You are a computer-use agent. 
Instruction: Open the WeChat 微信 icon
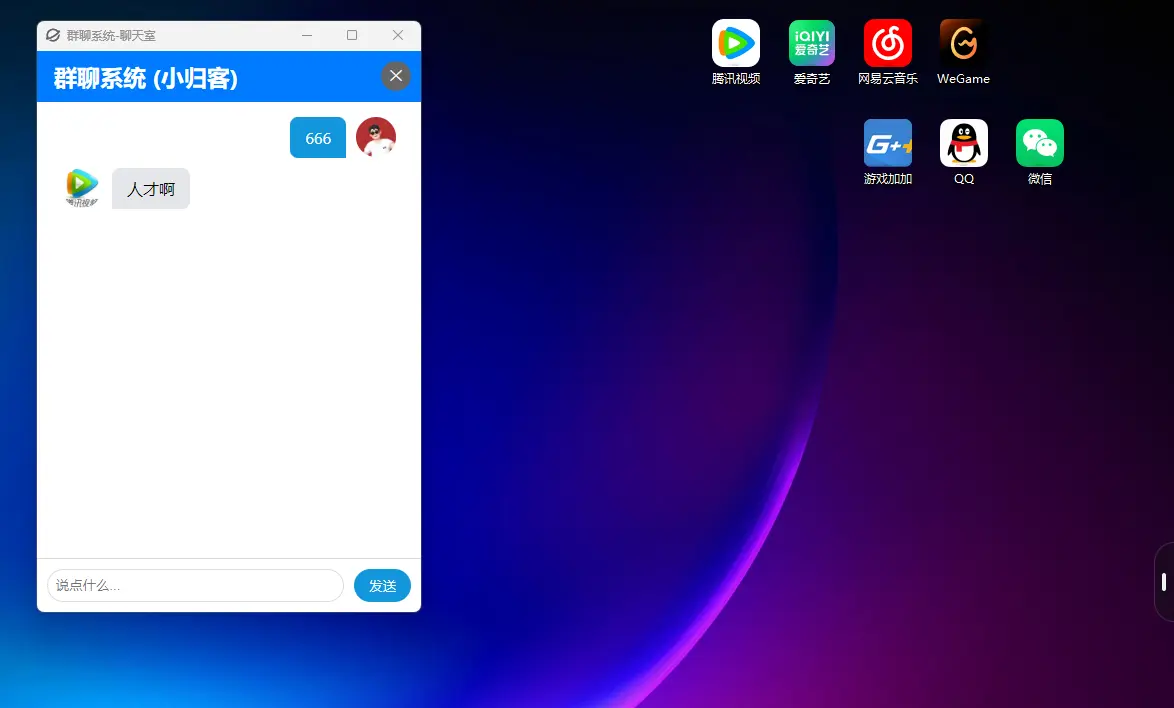1039,143
